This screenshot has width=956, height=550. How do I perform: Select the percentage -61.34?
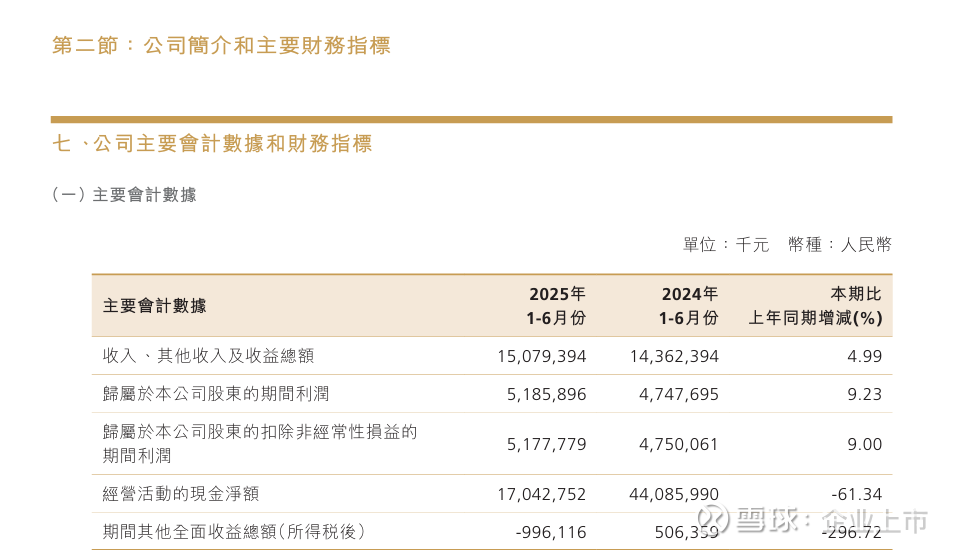(x=857, y=494)
